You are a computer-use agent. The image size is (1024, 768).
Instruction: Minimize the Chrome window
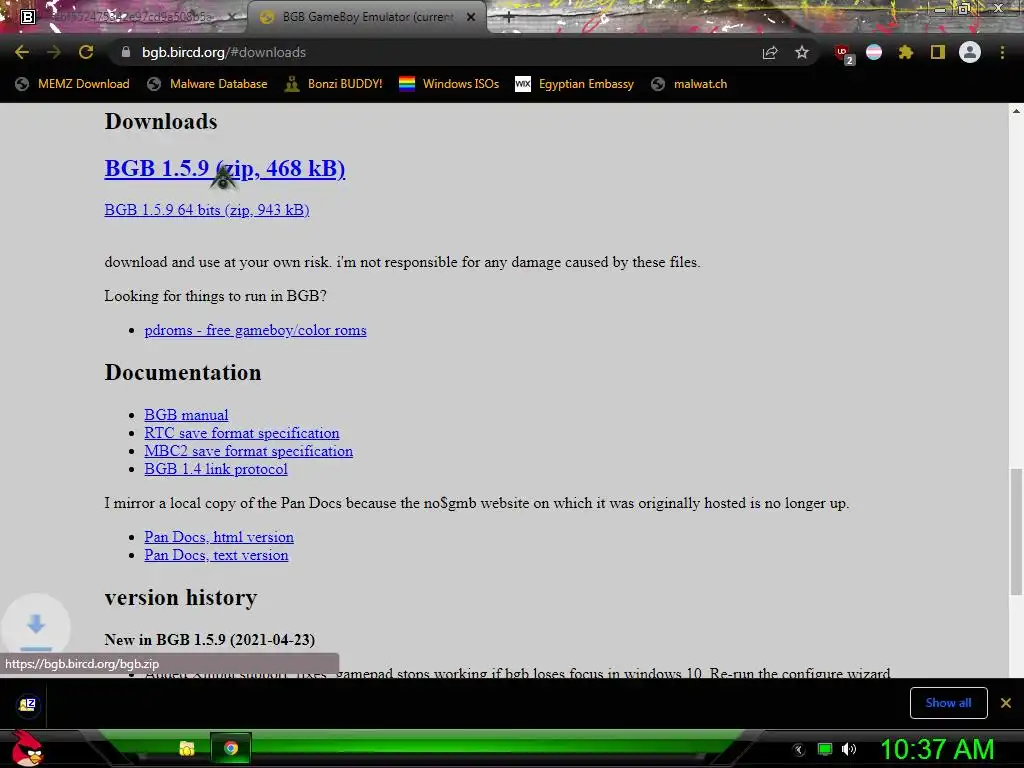pyautogui.click(x=940, y=9)
